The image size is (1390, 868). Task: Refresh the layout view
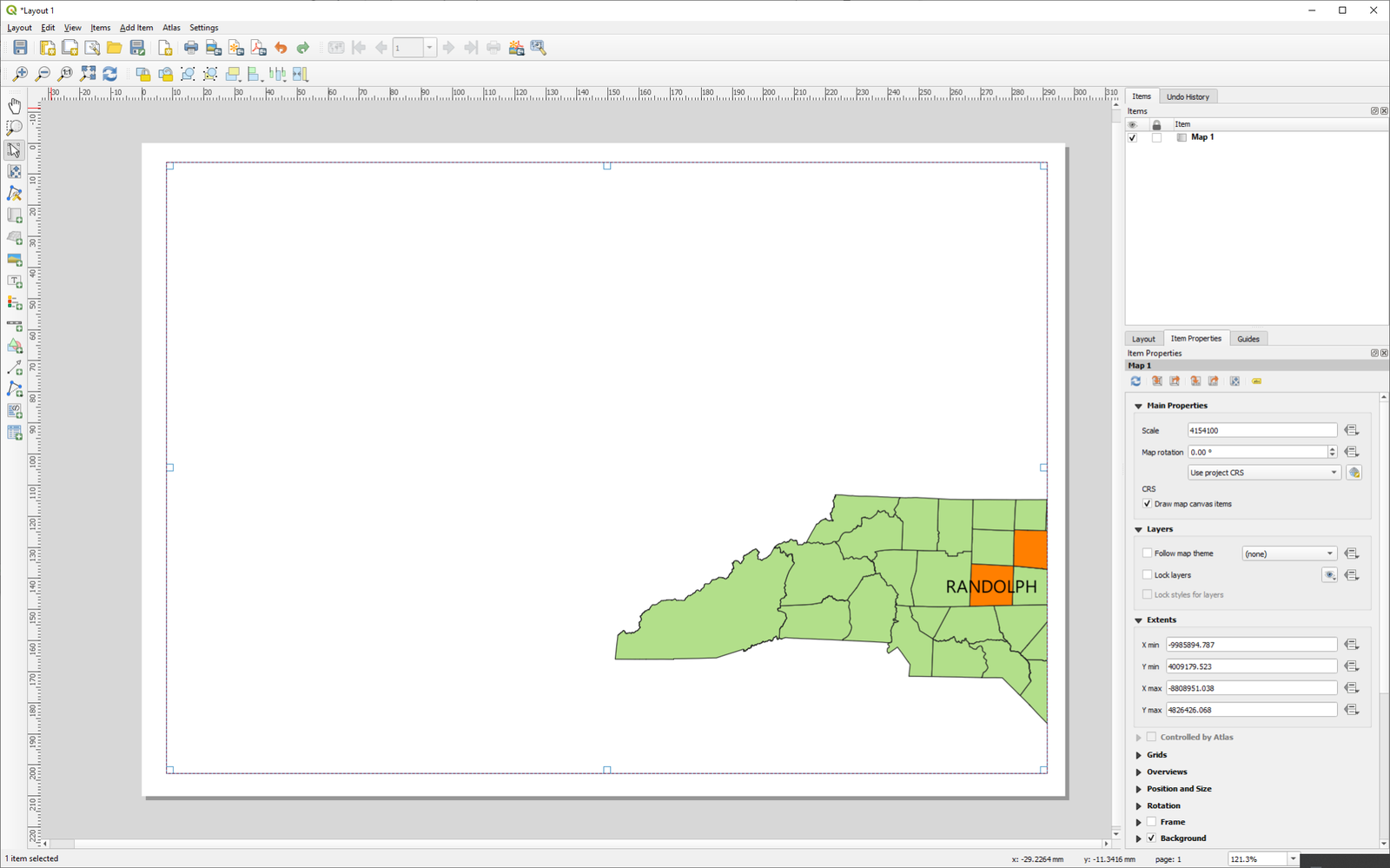tap(109, 74)
